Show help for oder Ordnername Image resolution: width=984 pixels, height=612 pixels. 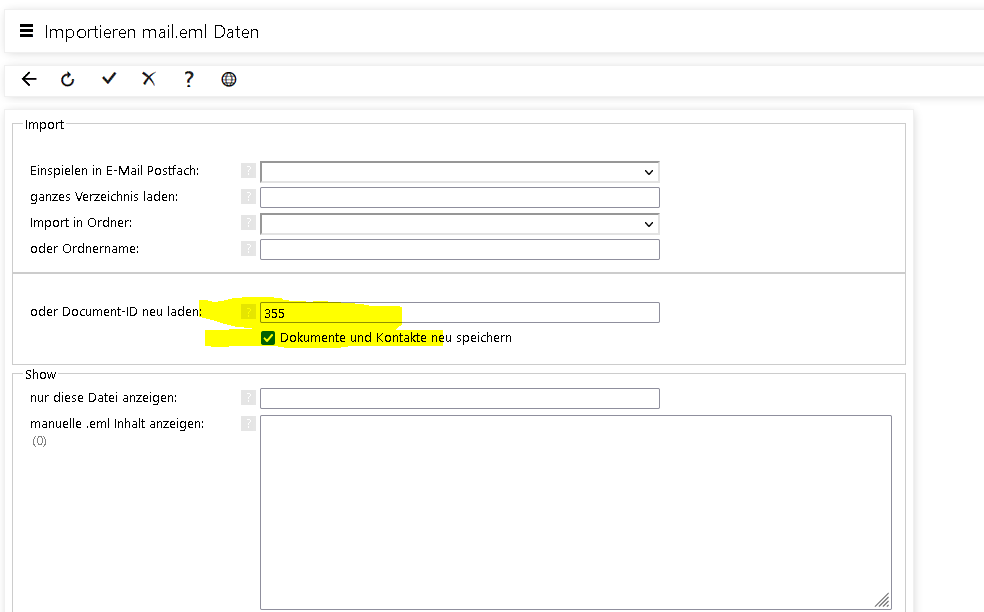[x=248, y=249]
